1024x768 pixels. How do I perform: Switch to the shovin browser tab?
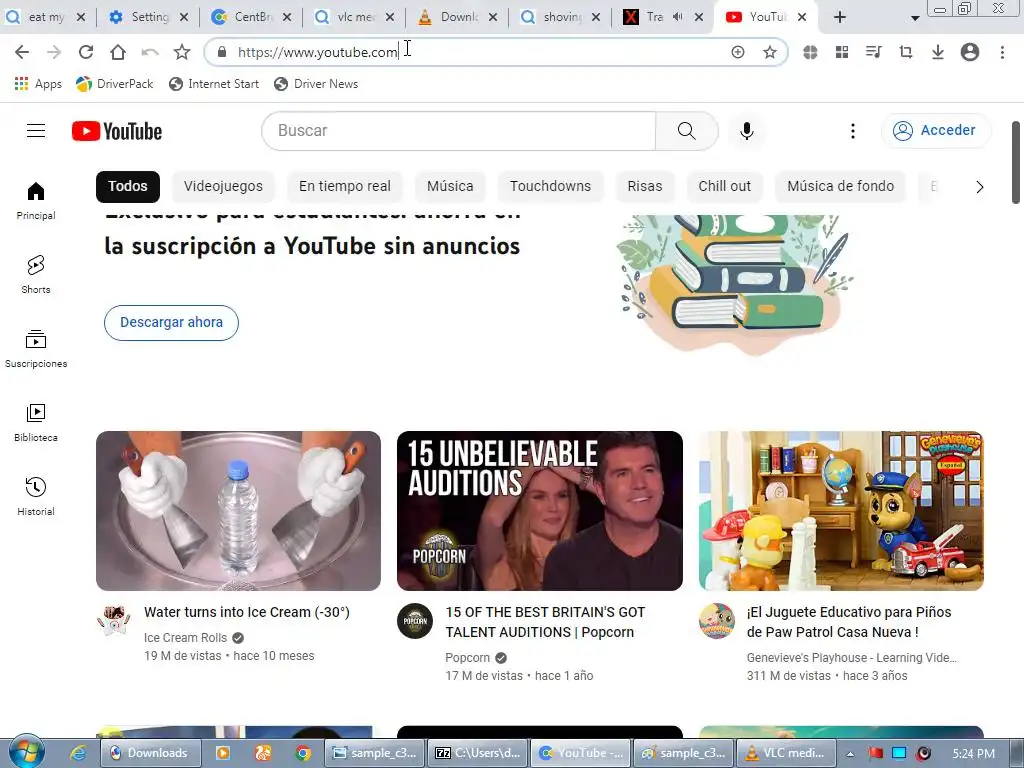562,17
